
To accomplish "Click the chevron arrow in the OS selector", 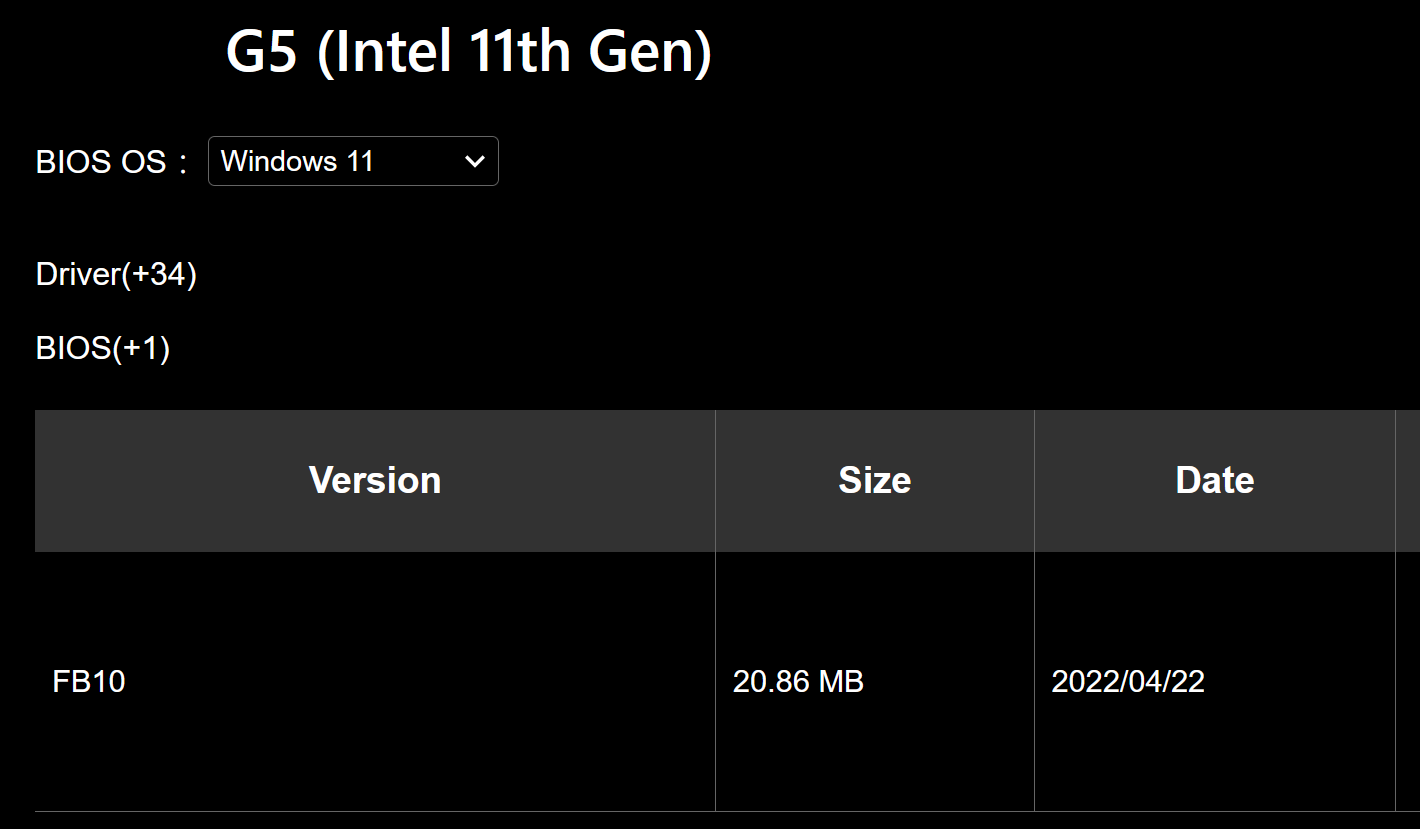I will click(x=475, y=161).
